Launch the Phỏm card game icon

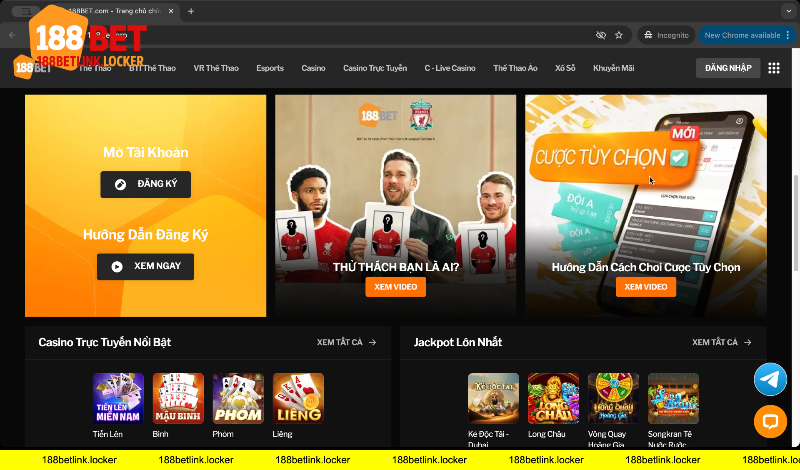click(x=238, y=398)
